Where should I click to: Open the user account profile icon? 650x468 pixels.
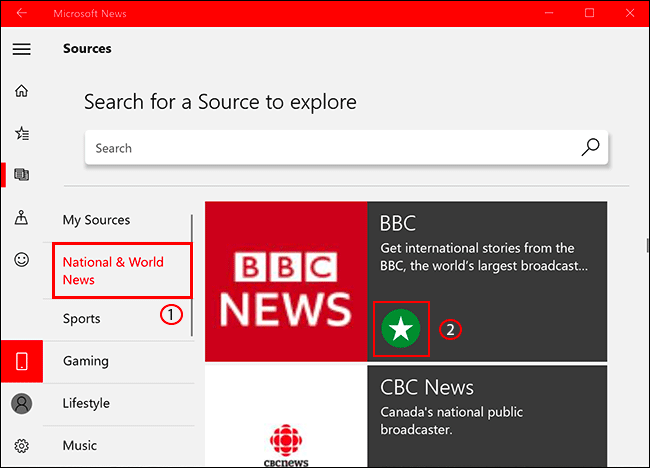(x=22, y=403)
